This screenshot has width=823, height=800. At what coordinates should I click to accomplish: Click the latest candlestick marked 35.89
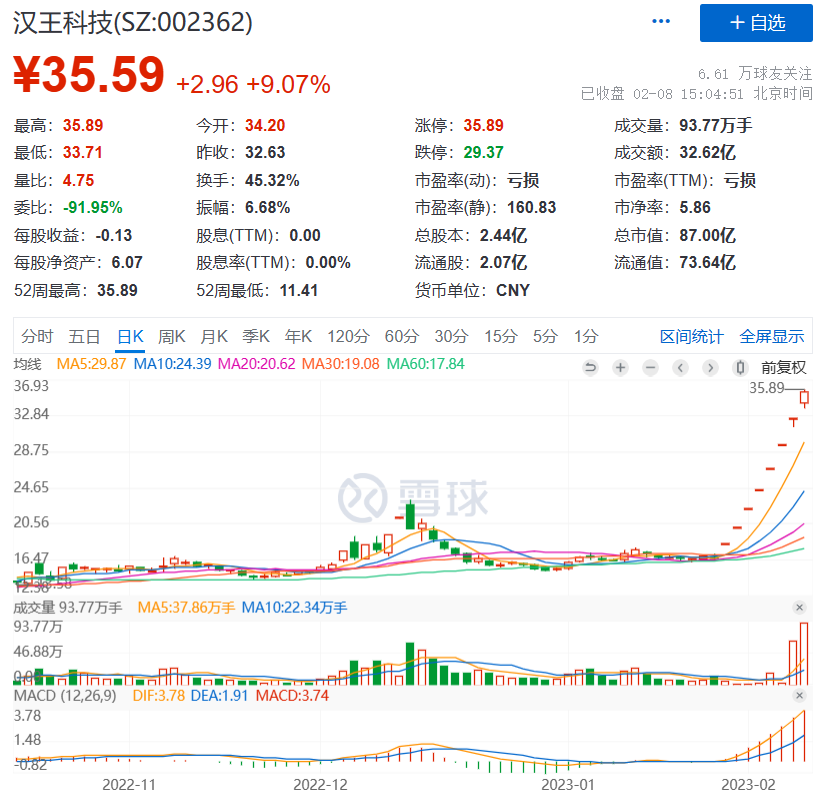tap(804, 398)
